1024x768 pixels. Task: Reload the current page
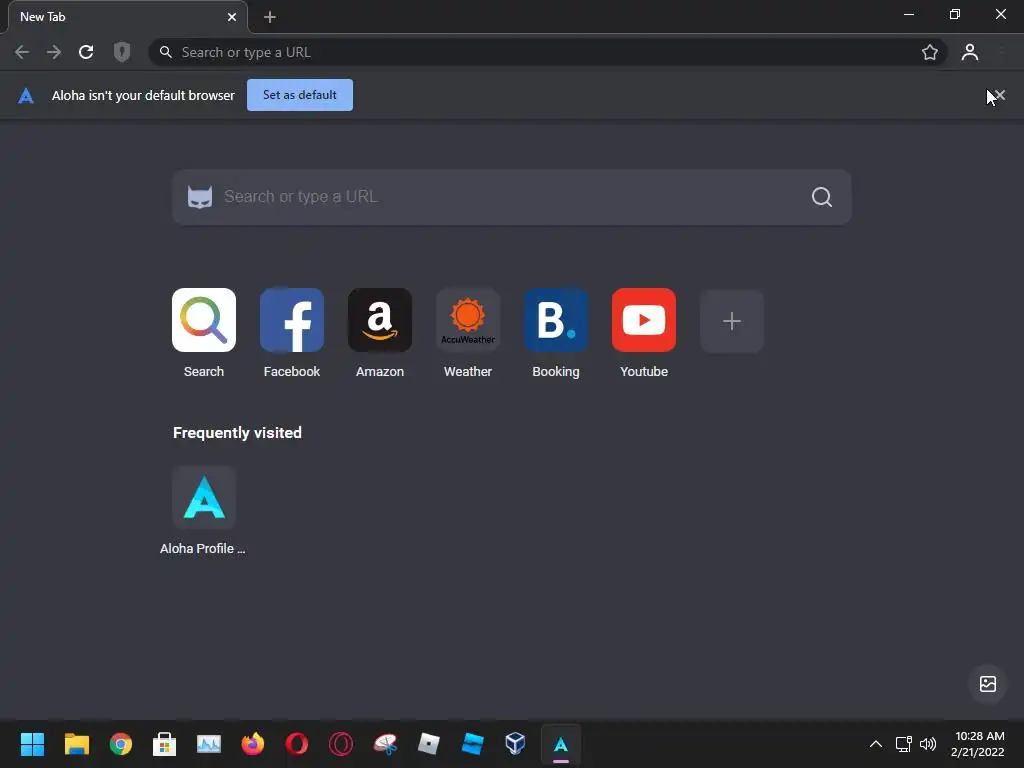coord(86,52)
